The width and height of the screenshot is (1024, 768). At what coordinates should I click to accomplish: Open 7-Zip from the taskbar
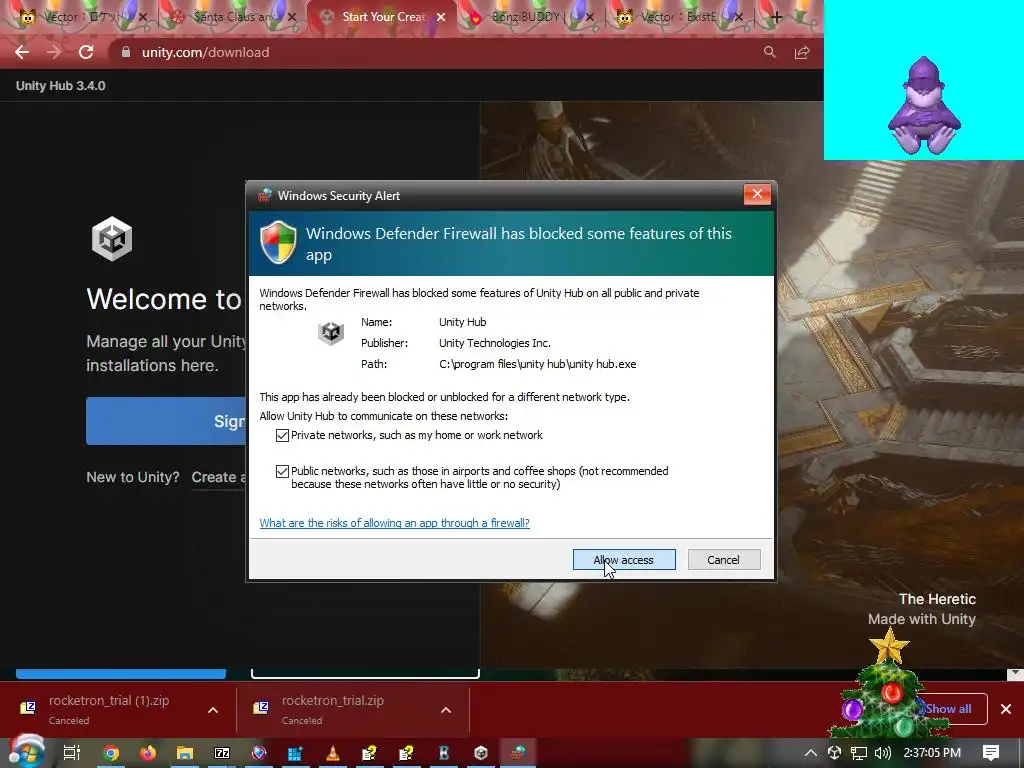[222, 753]
